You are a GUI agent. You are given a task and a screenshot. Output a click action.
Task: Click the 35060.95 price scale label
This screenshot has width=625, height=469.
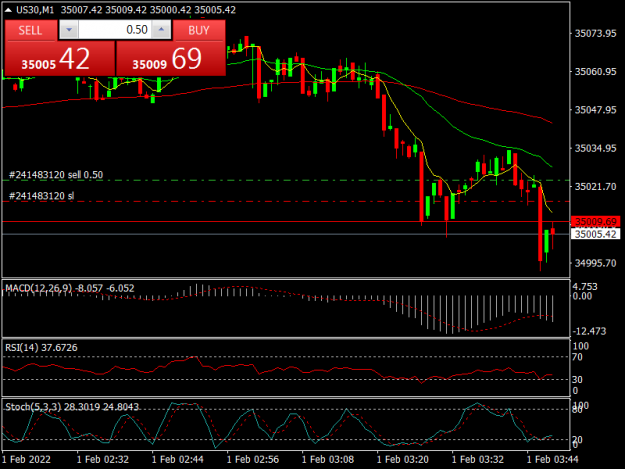595,72
